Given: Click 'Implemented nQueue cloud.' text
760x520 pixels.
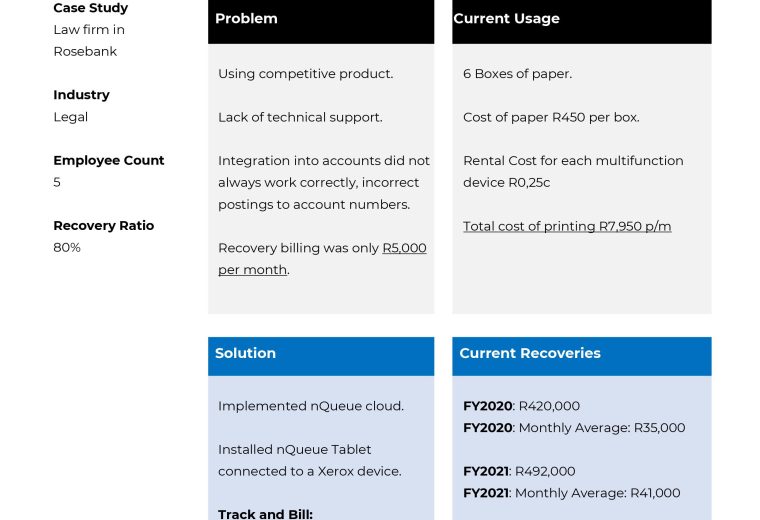Looking at the screenshot, I should coord(311,406).
